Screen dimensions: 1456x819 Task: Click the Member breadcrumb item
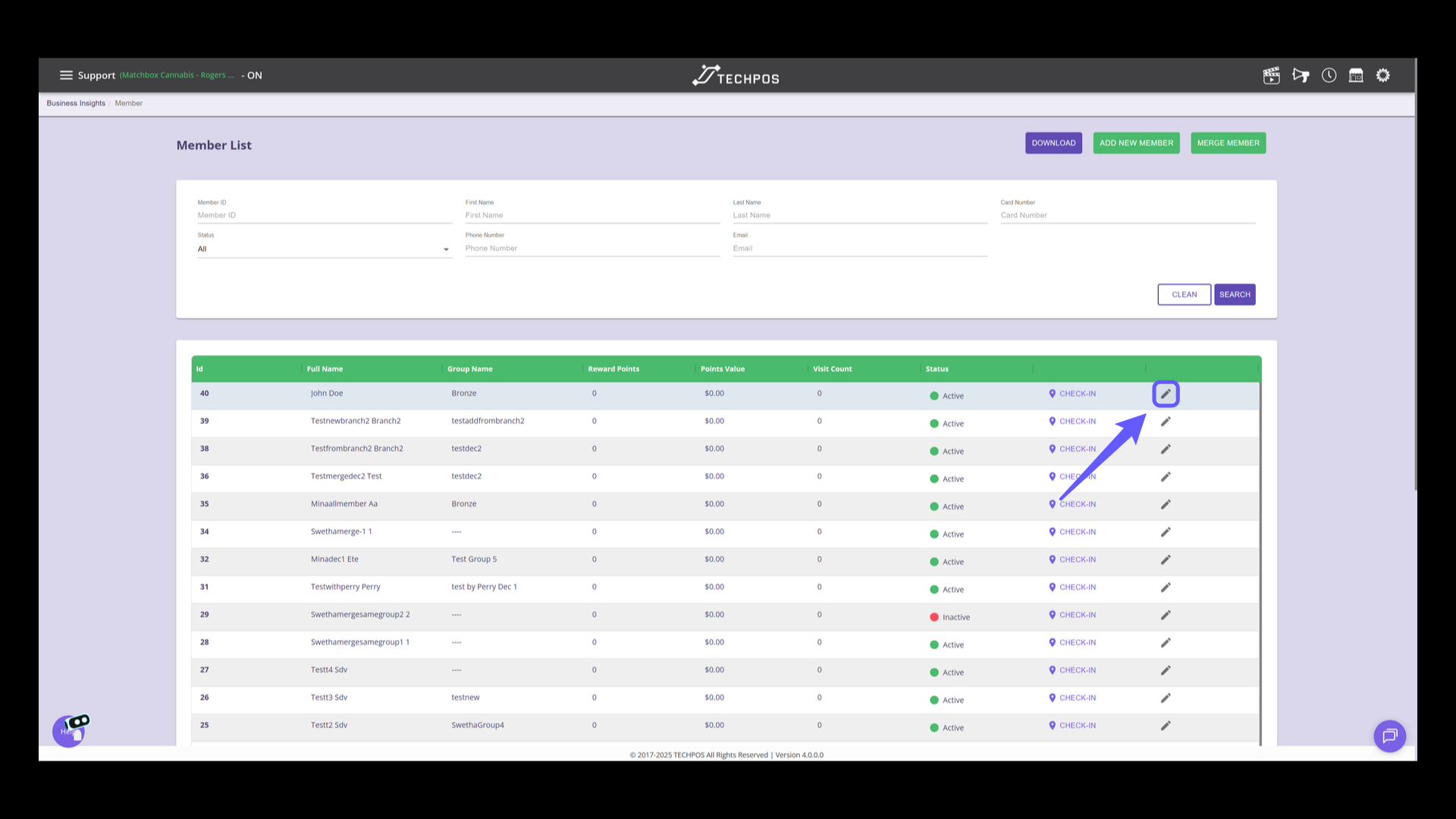[x=128, y=103]
